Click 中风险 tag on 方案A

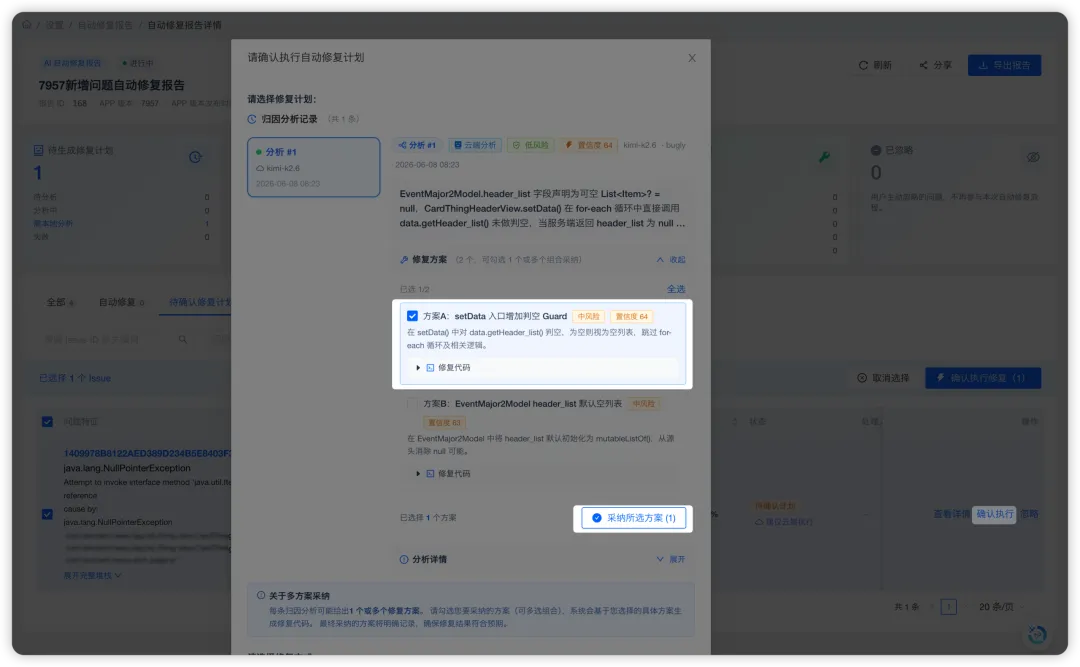click(x=588, y=316)
